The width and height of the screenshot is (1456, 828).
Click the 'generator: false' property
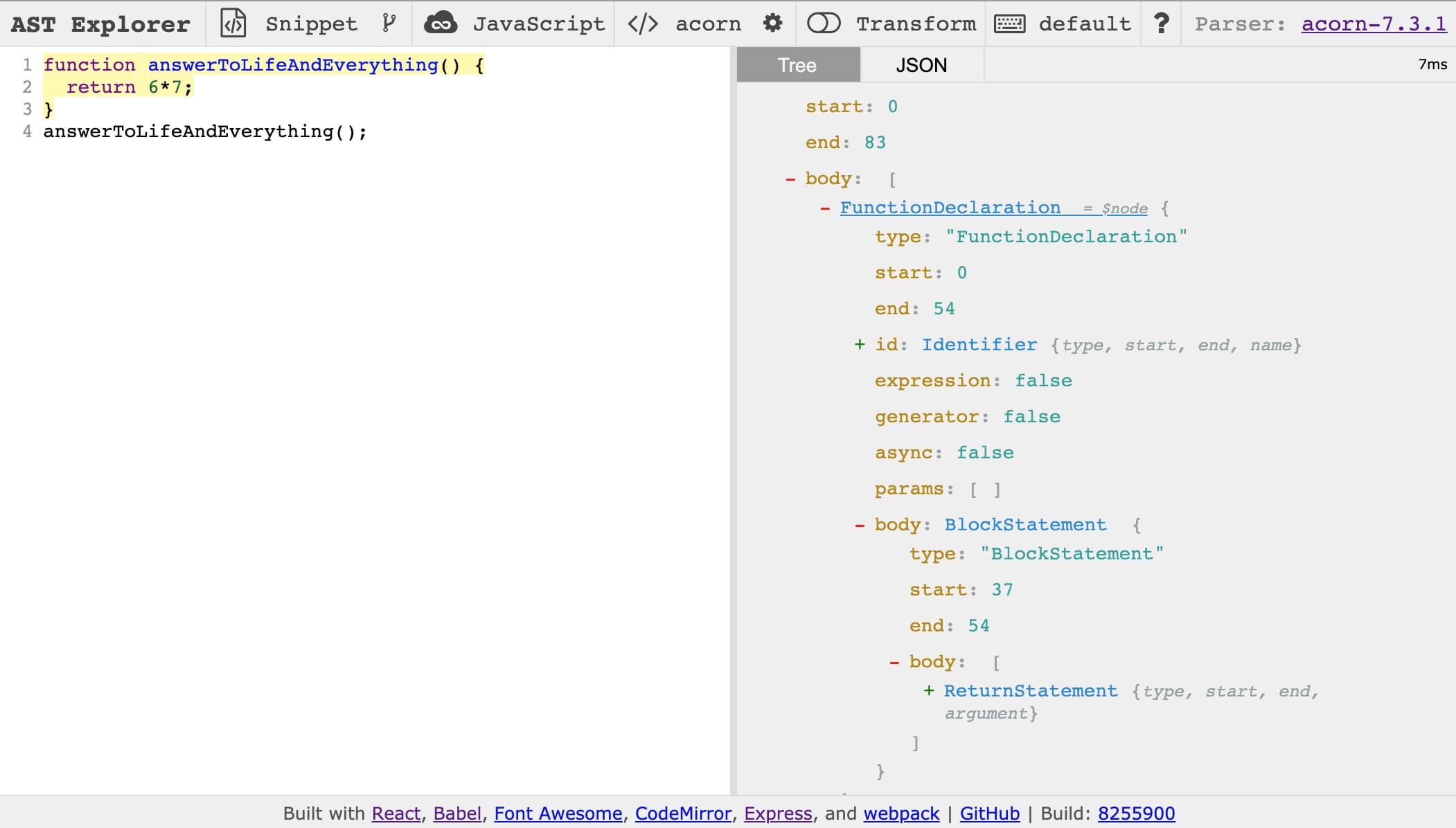[968, 417]
